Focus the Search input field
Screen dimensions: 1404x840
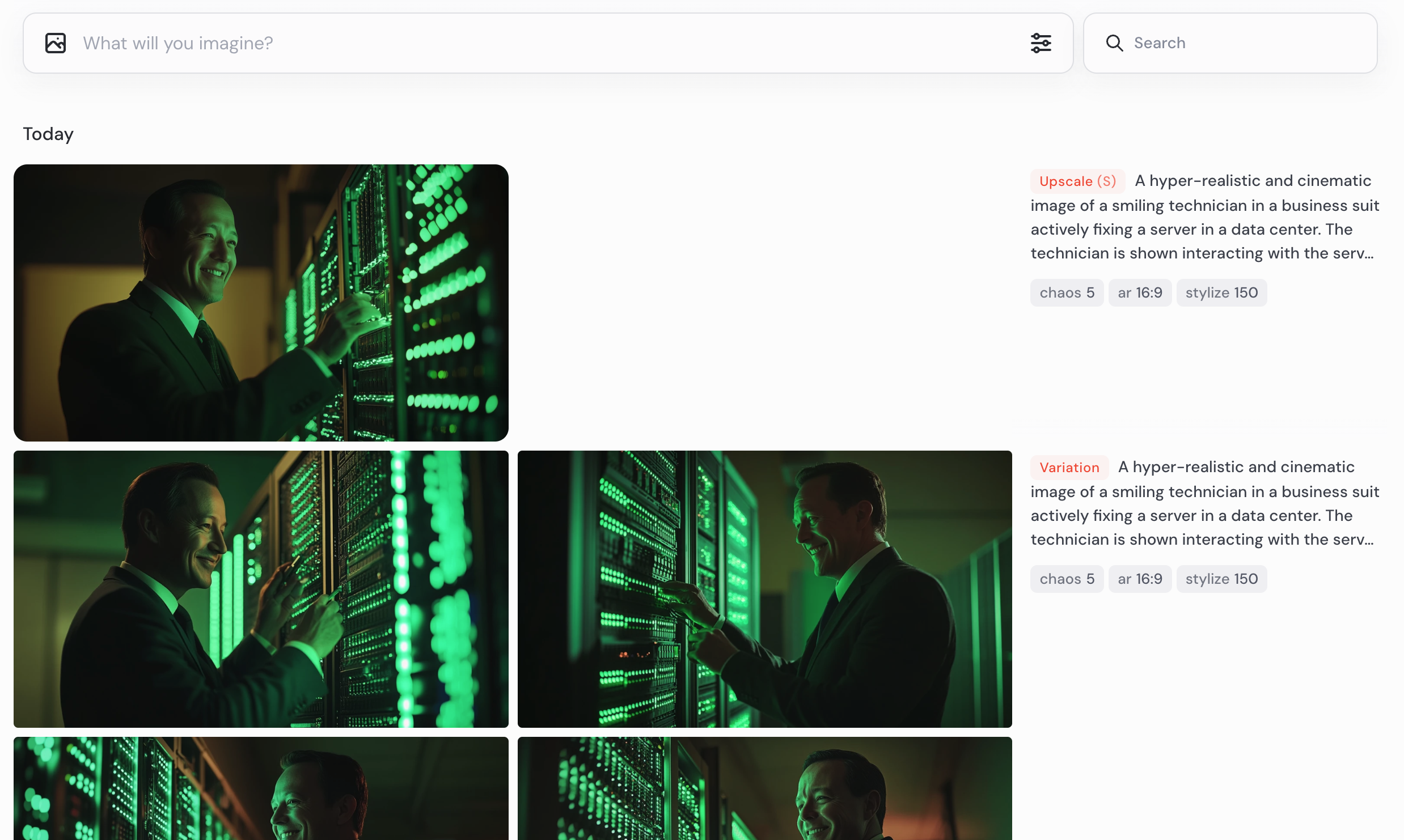[1247, 43]
